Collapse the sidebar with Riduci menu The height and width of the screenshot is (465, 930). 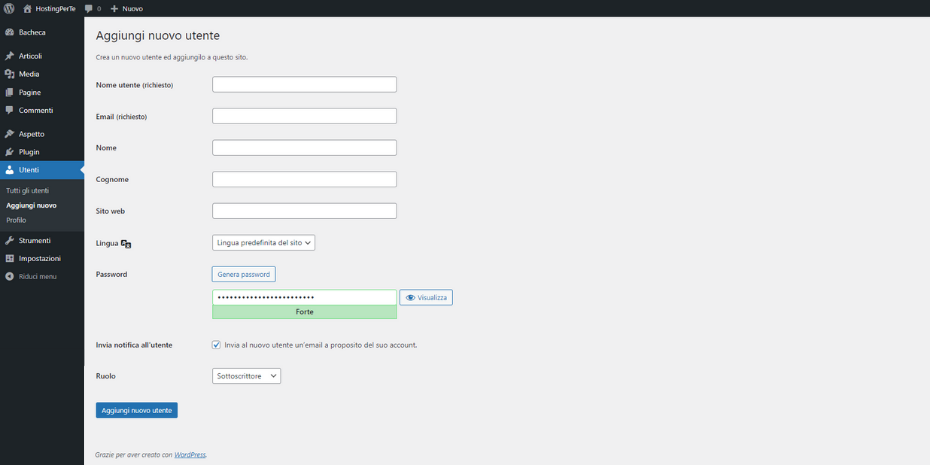pyautogui.click(x=36, y=276)
